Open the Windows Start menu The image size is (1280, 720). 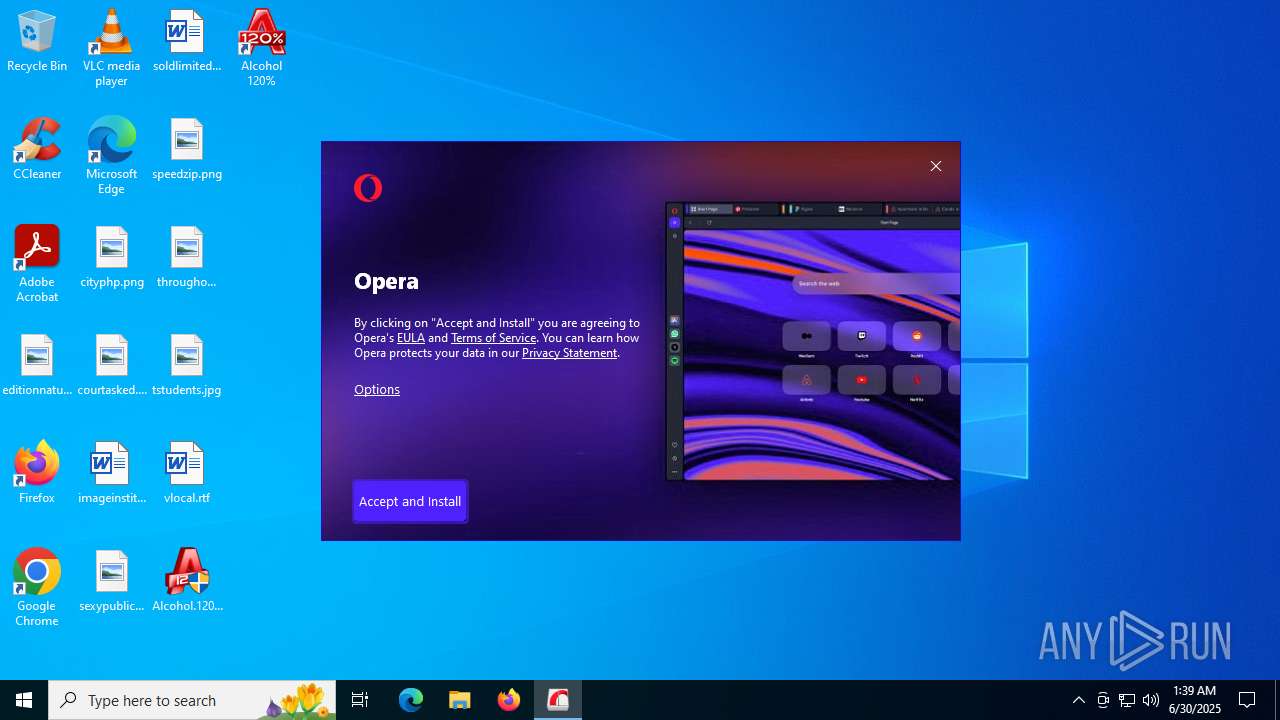(24, 700)
